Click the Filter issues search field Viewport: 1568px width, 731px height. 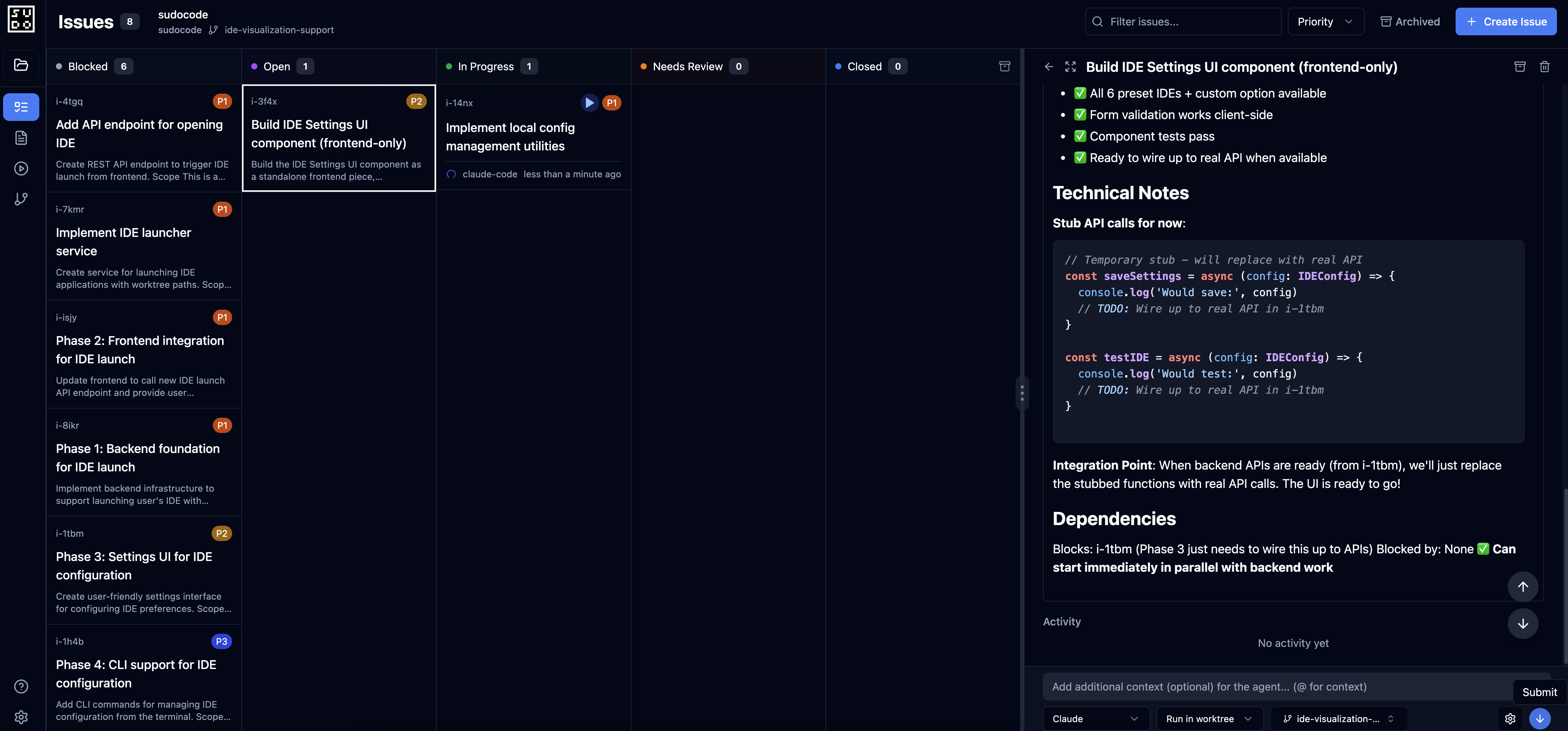[x=1181, y=21]
